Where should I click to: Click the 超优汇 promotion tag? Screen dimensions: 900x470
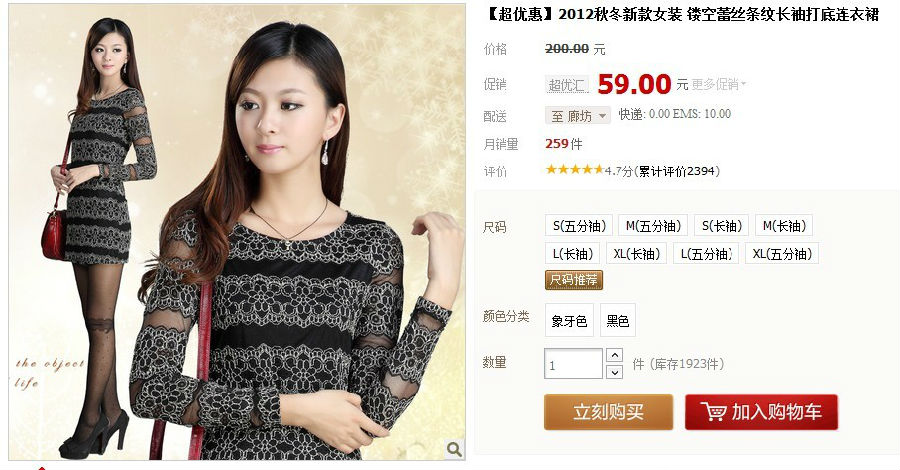(x=567, y=85)
